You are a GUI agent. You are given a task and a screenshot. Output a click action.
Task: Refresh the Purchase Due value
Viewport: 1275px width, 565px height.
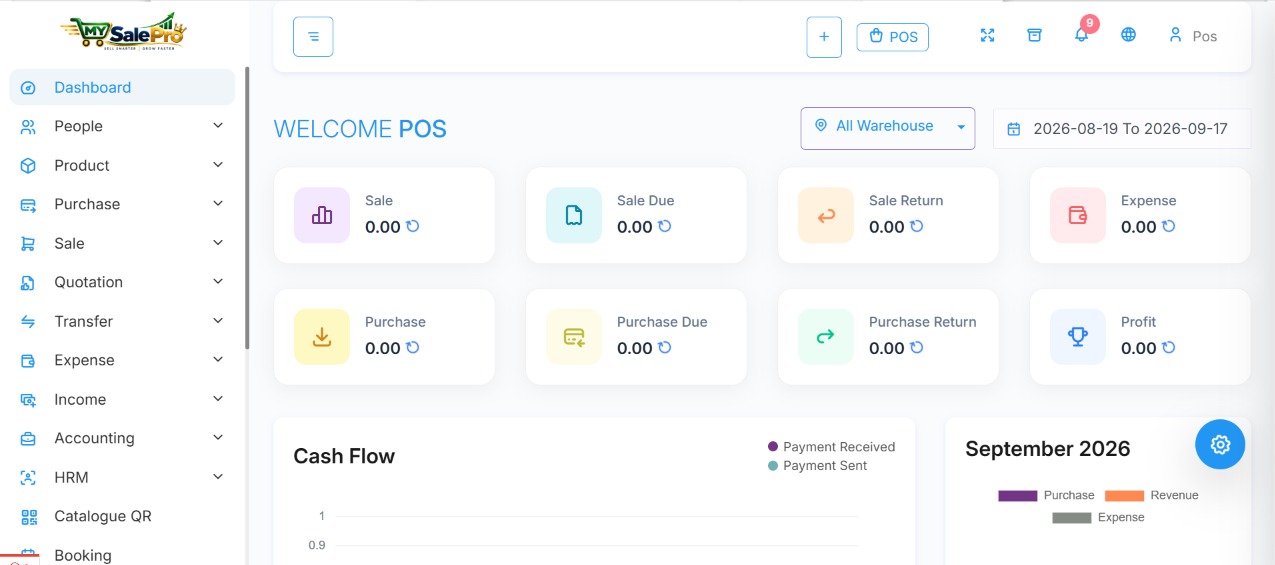[x=665, y=348]
